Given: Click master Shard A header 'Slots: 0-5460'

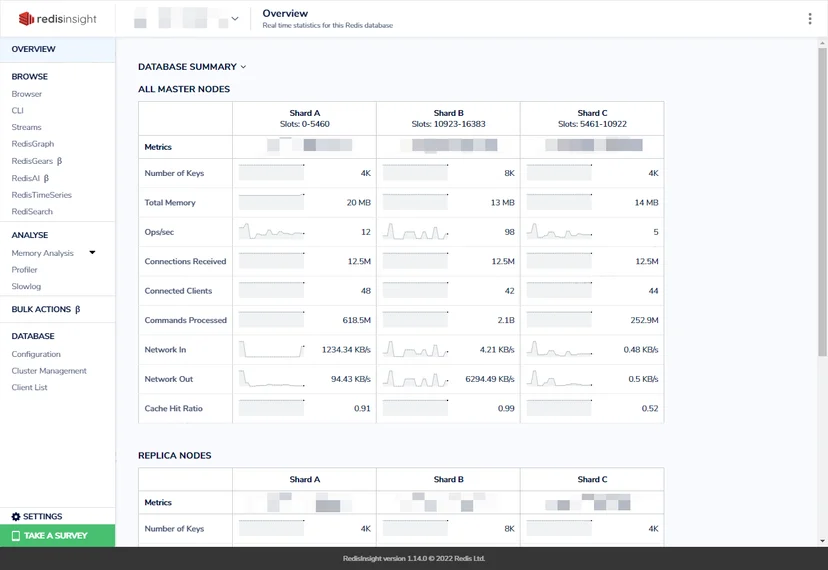Looking at the screenshot, I should (305, 124).
